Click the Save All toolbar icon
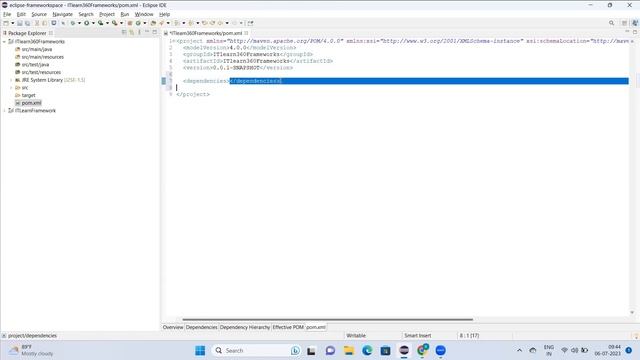 pyautogui.click(x=27, y=23)
